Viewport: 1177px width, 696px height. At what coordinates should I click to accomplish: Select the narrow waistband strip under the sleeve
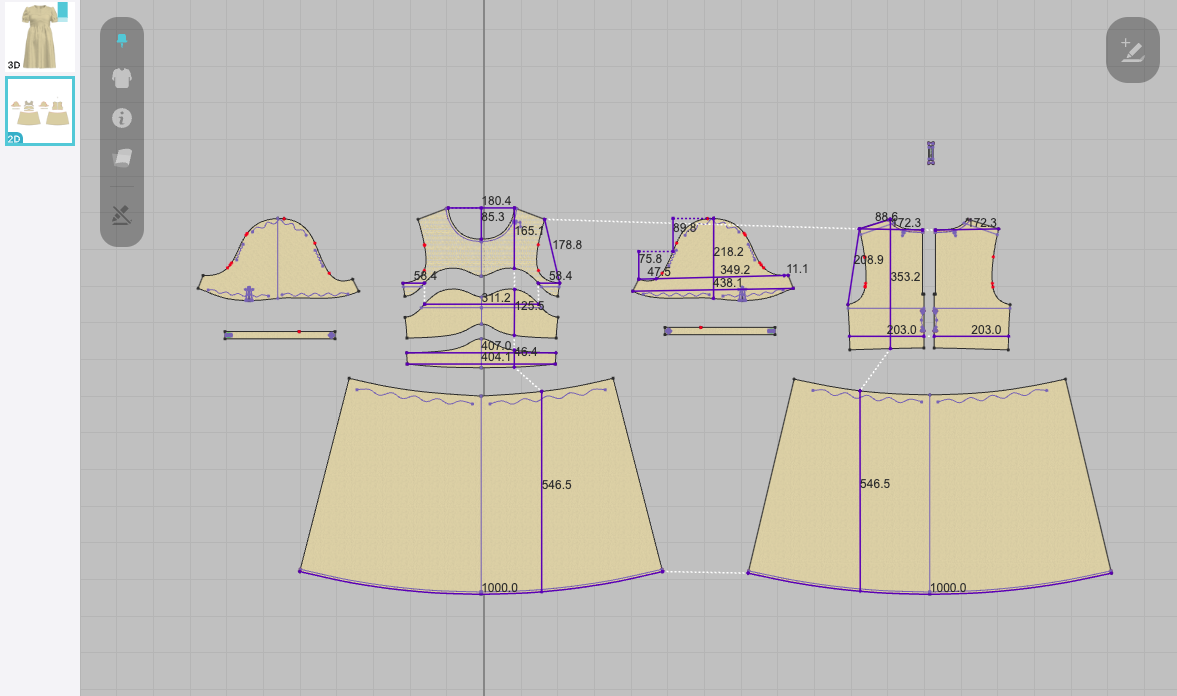(281, 333)
